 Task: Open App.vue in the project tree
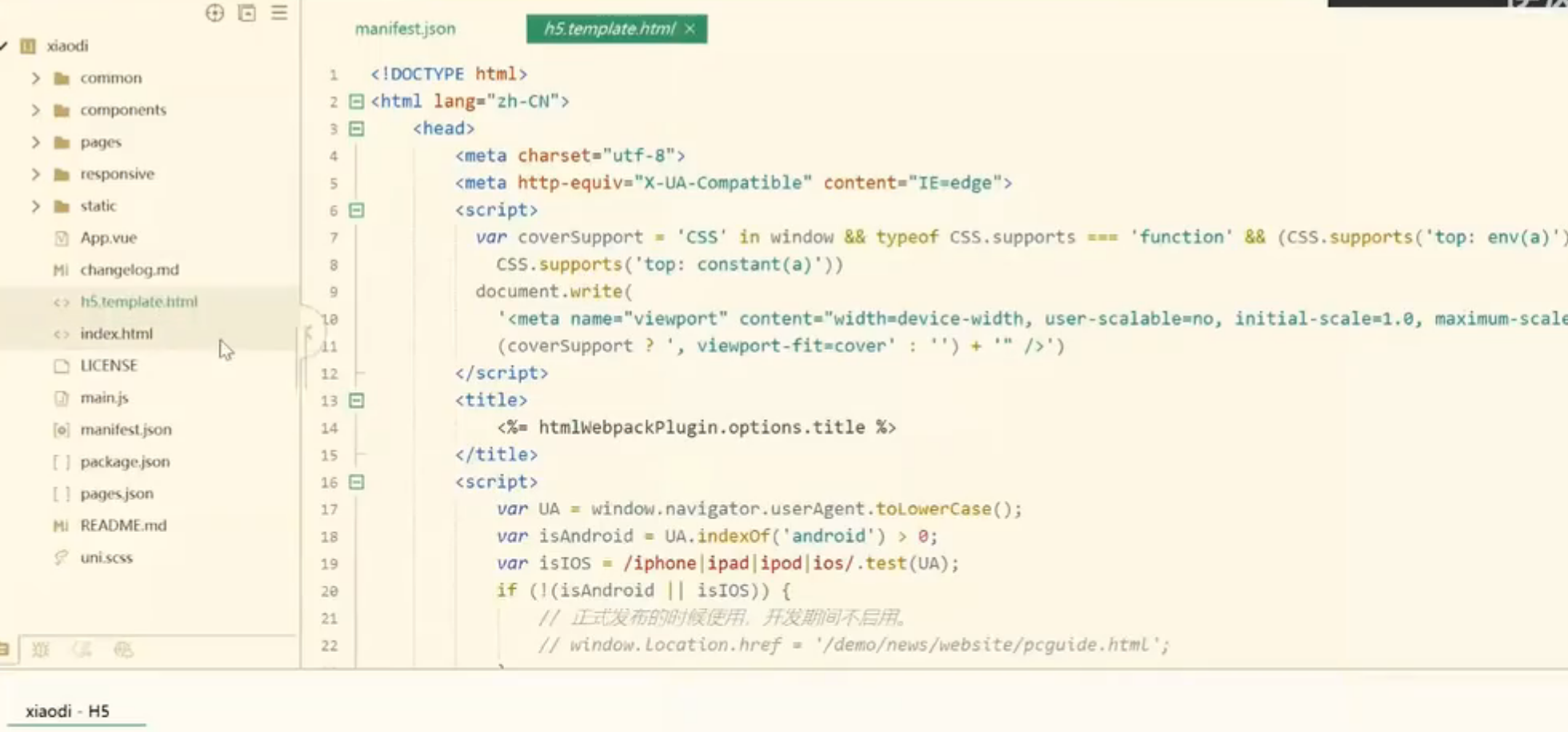[108, 238]
